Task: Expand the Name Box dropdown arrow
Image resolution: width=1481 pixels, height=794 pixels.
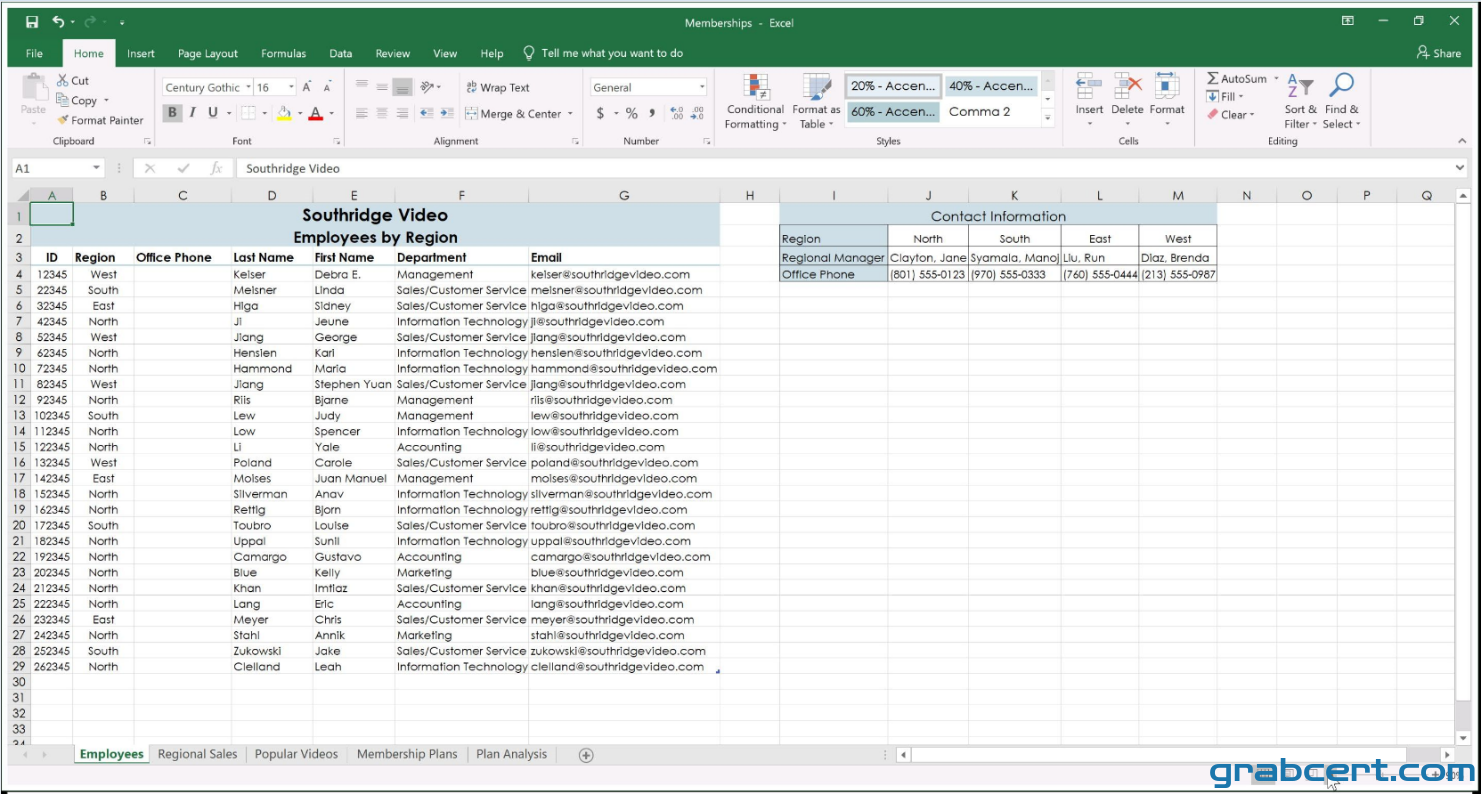Action: pyautogui.click(x=97, y=168)
